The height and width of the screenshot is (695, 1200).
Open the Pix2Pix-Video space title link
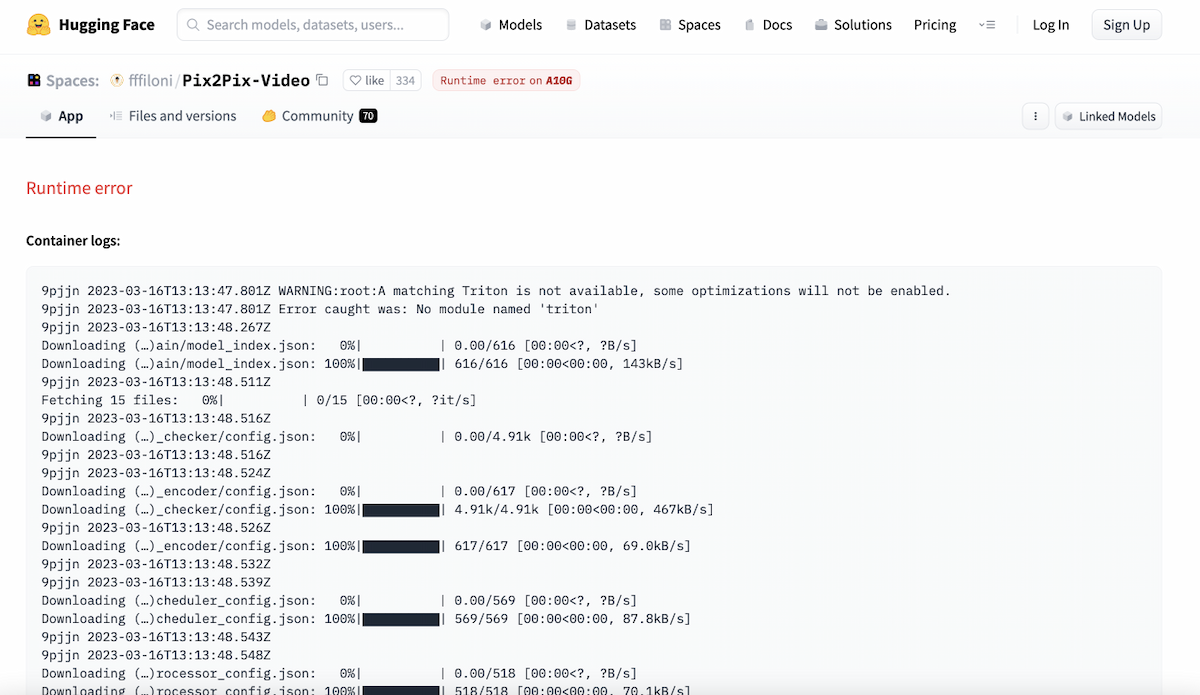(x=246, y=81)
